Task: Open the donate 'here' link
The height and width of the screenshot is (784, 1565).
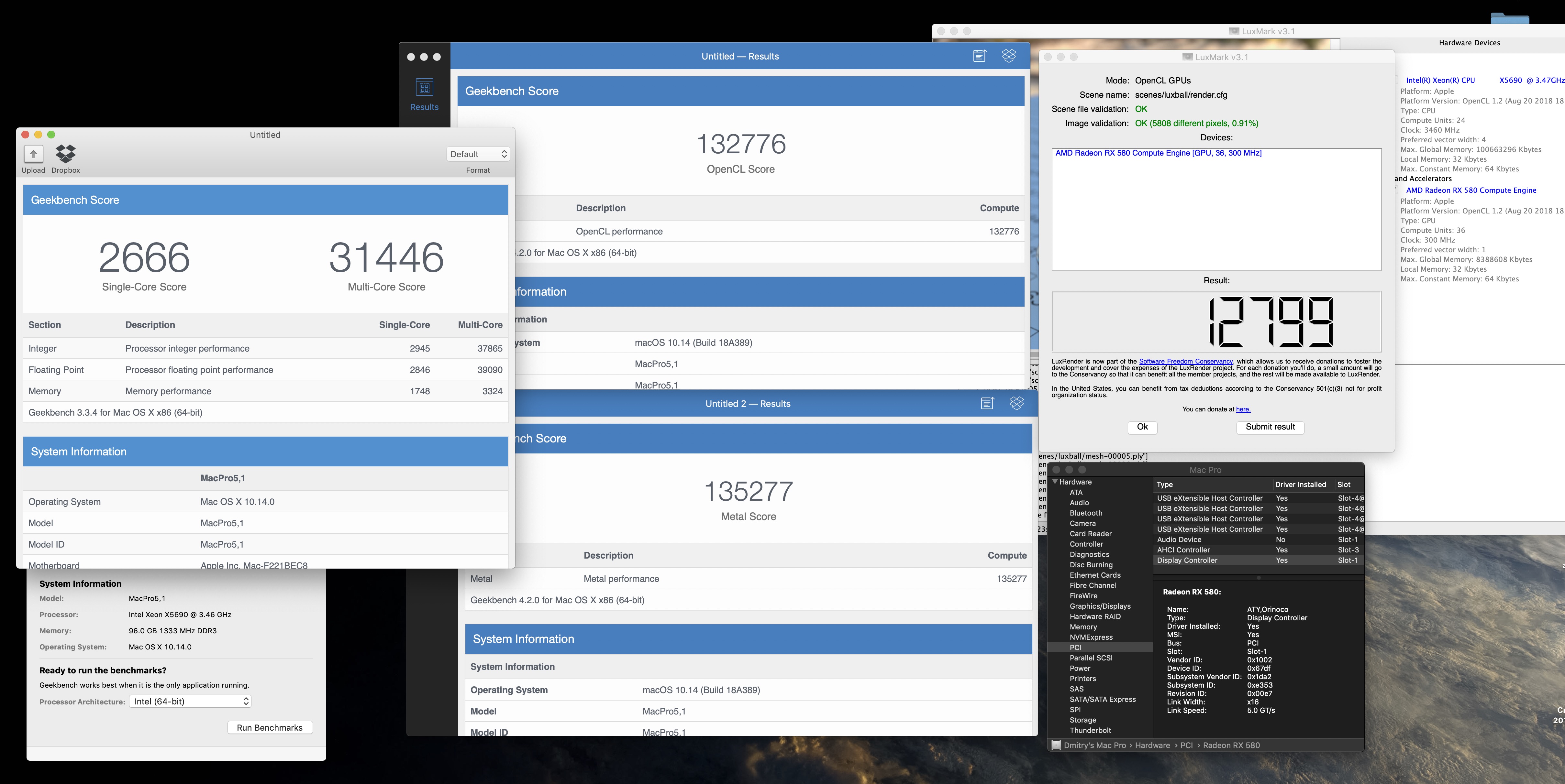Action: pyautogui.click(x=1243, y=409)
